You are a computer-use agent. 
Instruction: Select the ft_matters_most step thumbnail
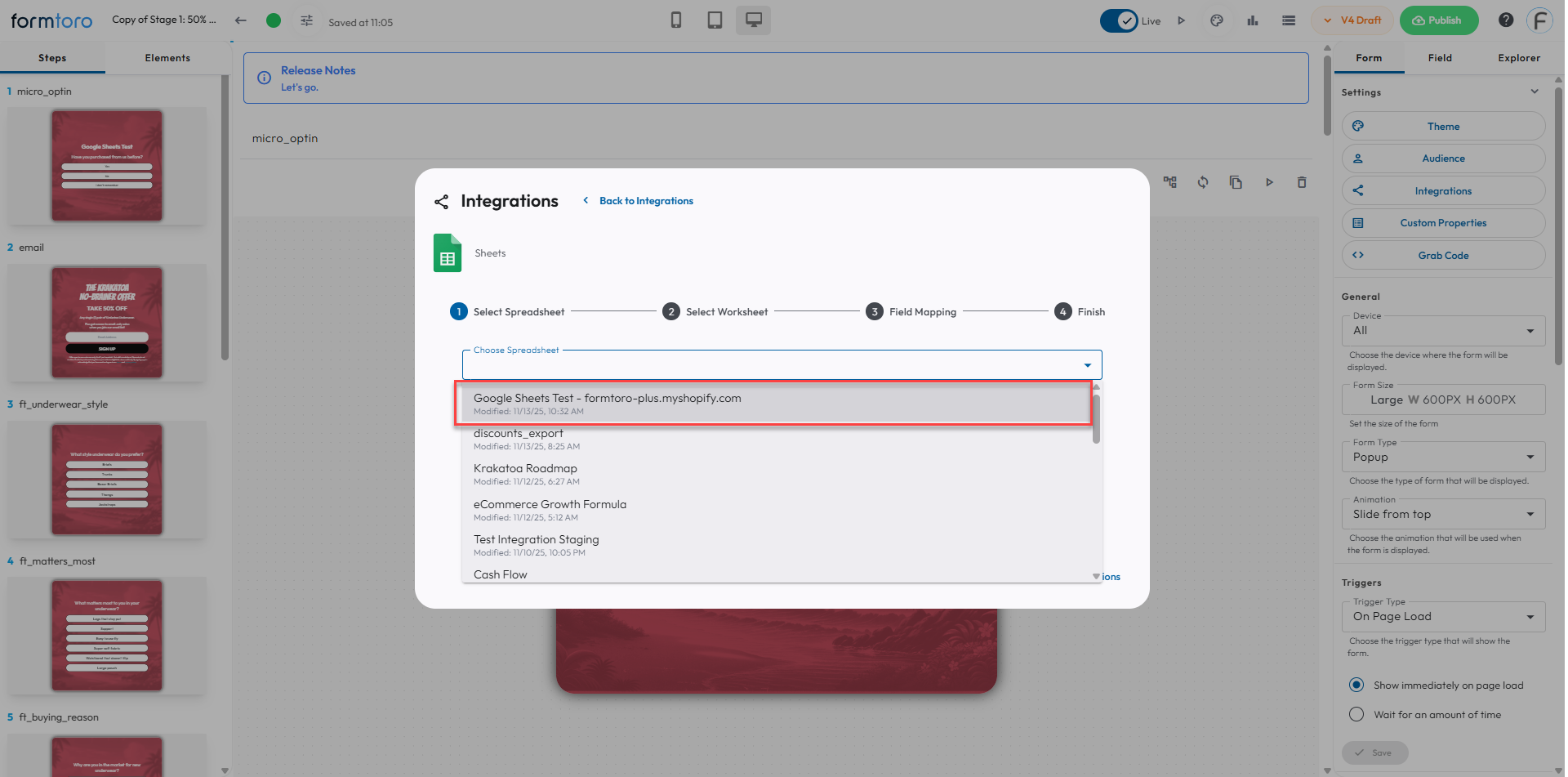(x=107, y=636)
